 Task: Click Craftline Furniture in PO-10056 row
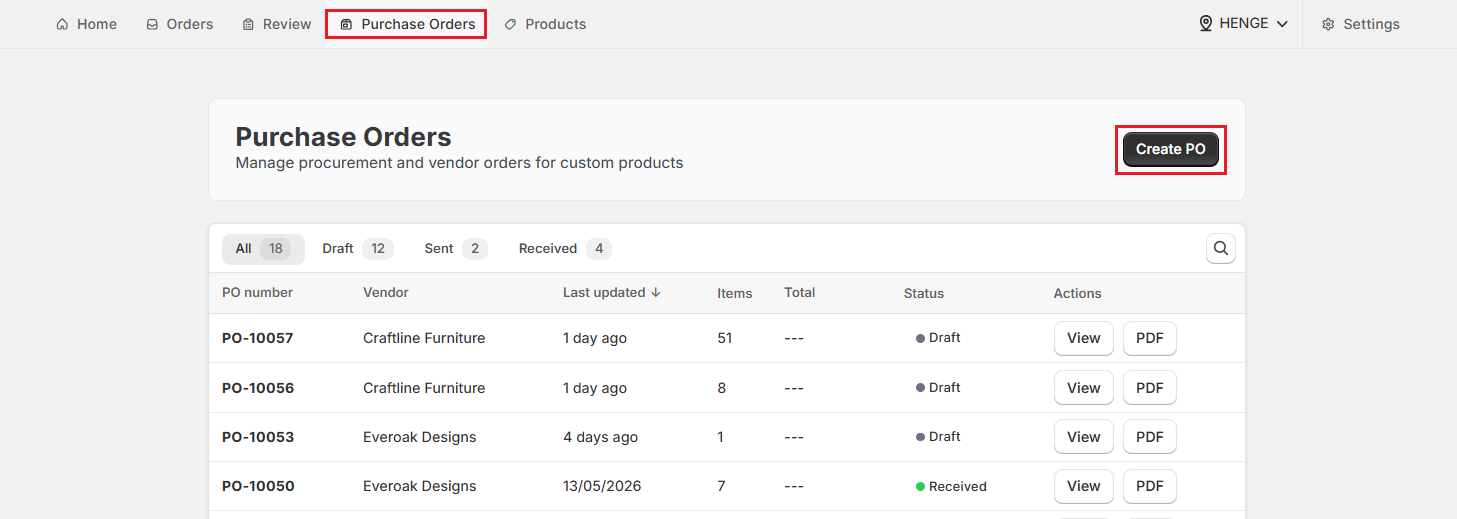424,388
